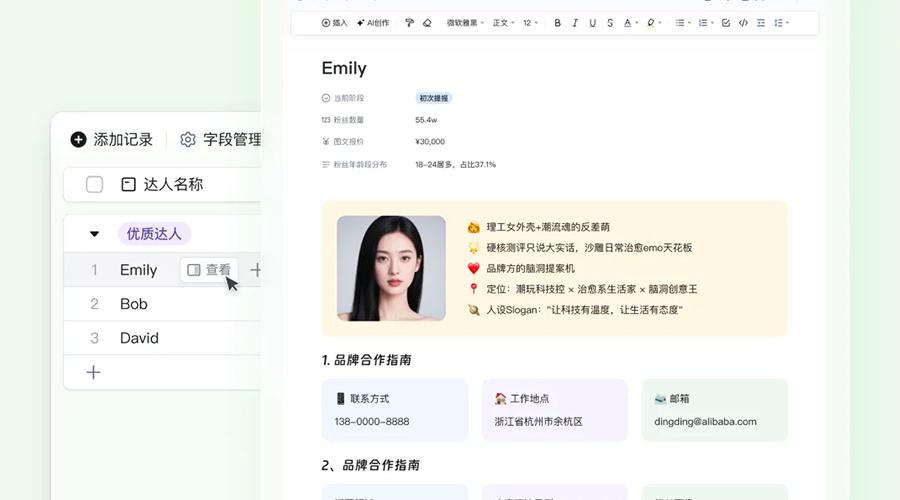900x500 pixels.
Task: Click the eraser clear-format icon
Action: [x=427, y=23]
